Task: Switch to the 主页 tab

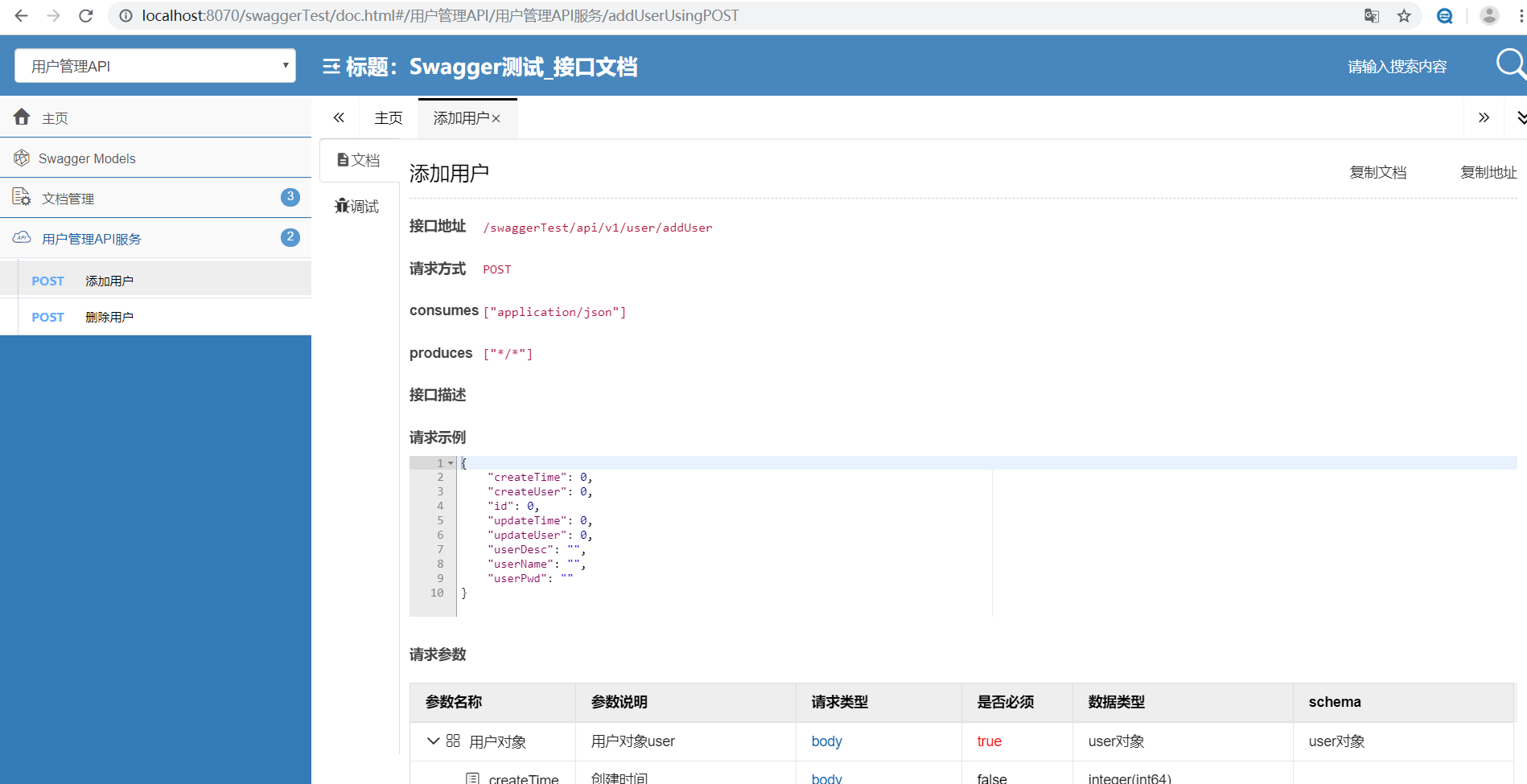Action: [389, 118]
